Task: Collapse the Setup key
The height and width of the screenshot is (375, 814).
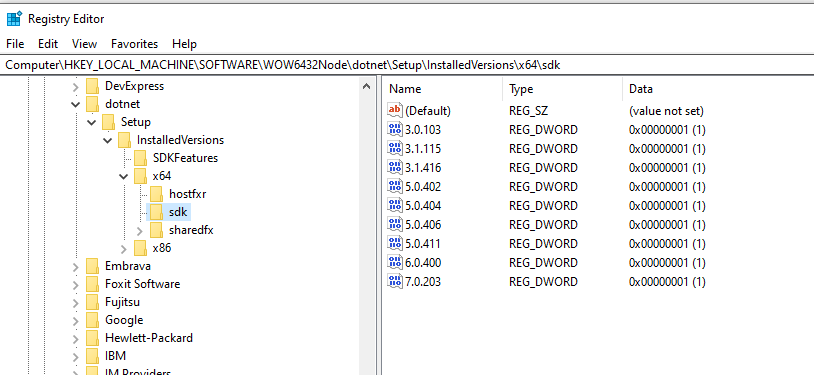Action: point(92,123)
